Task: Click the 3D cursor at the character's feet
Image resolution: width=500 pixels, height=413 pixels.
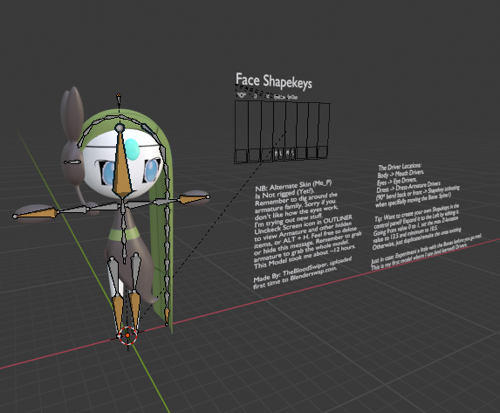Action: point(128,335)
